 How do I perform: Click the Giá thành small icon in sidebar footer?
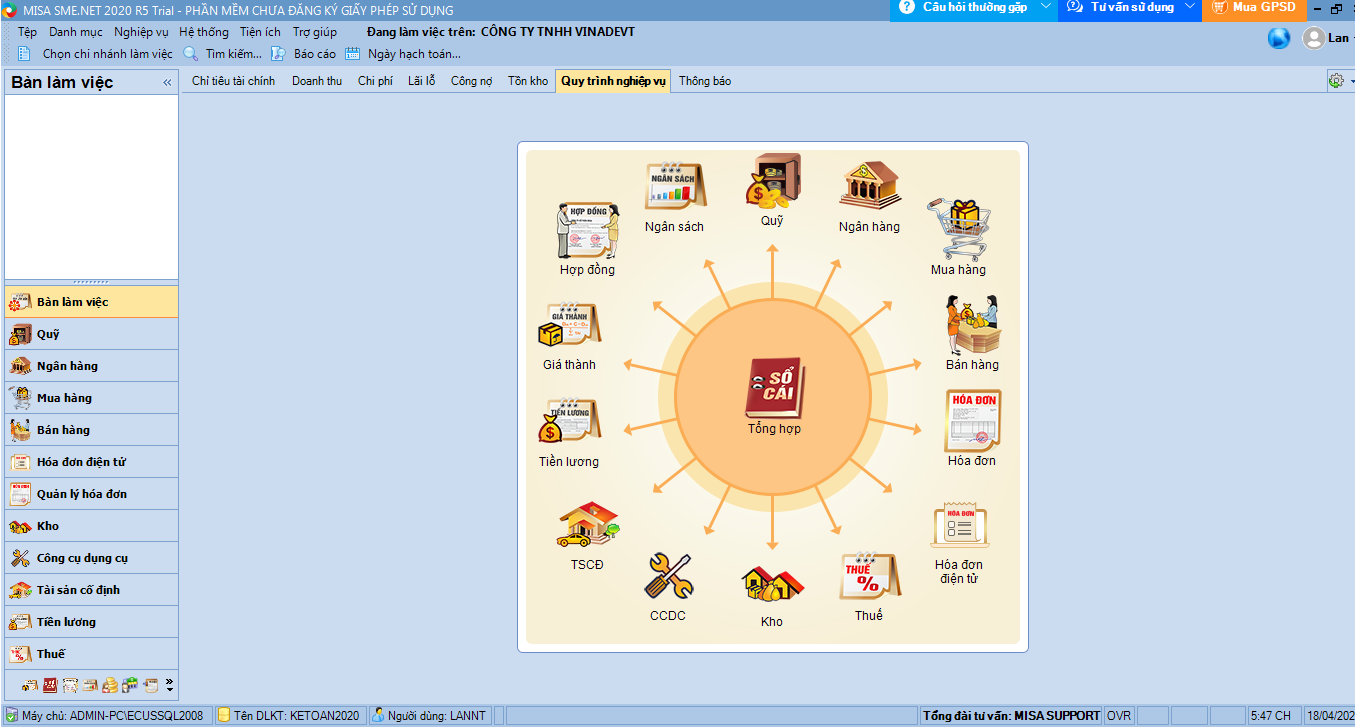click(x=30, y=685)
